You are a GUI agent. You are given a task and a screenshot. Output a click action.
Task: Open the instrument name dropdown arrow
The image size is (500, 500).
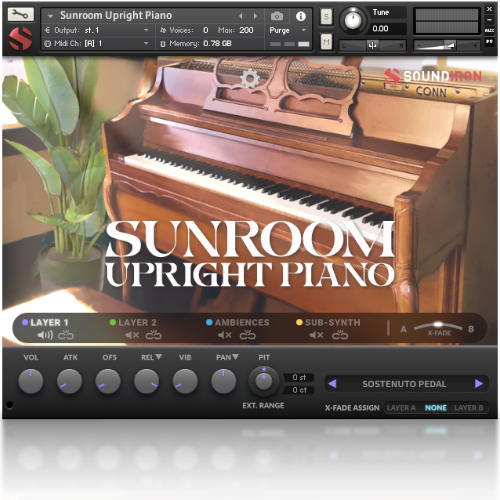(50, 16)
